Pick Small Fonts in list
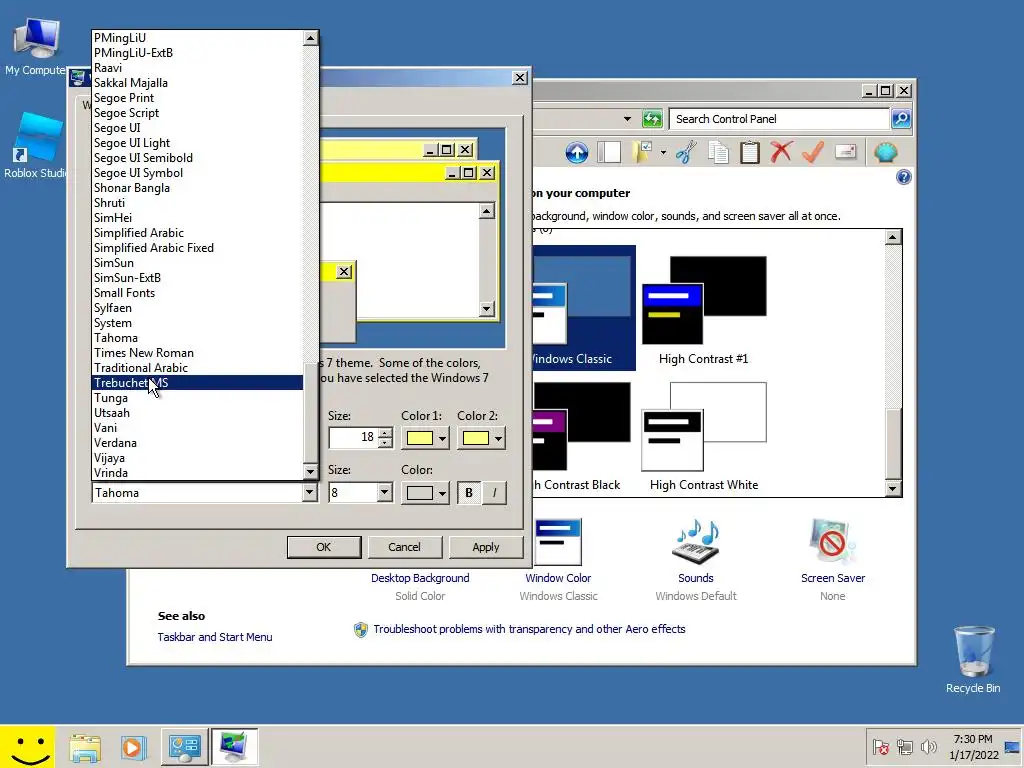 tap(197, 293)
